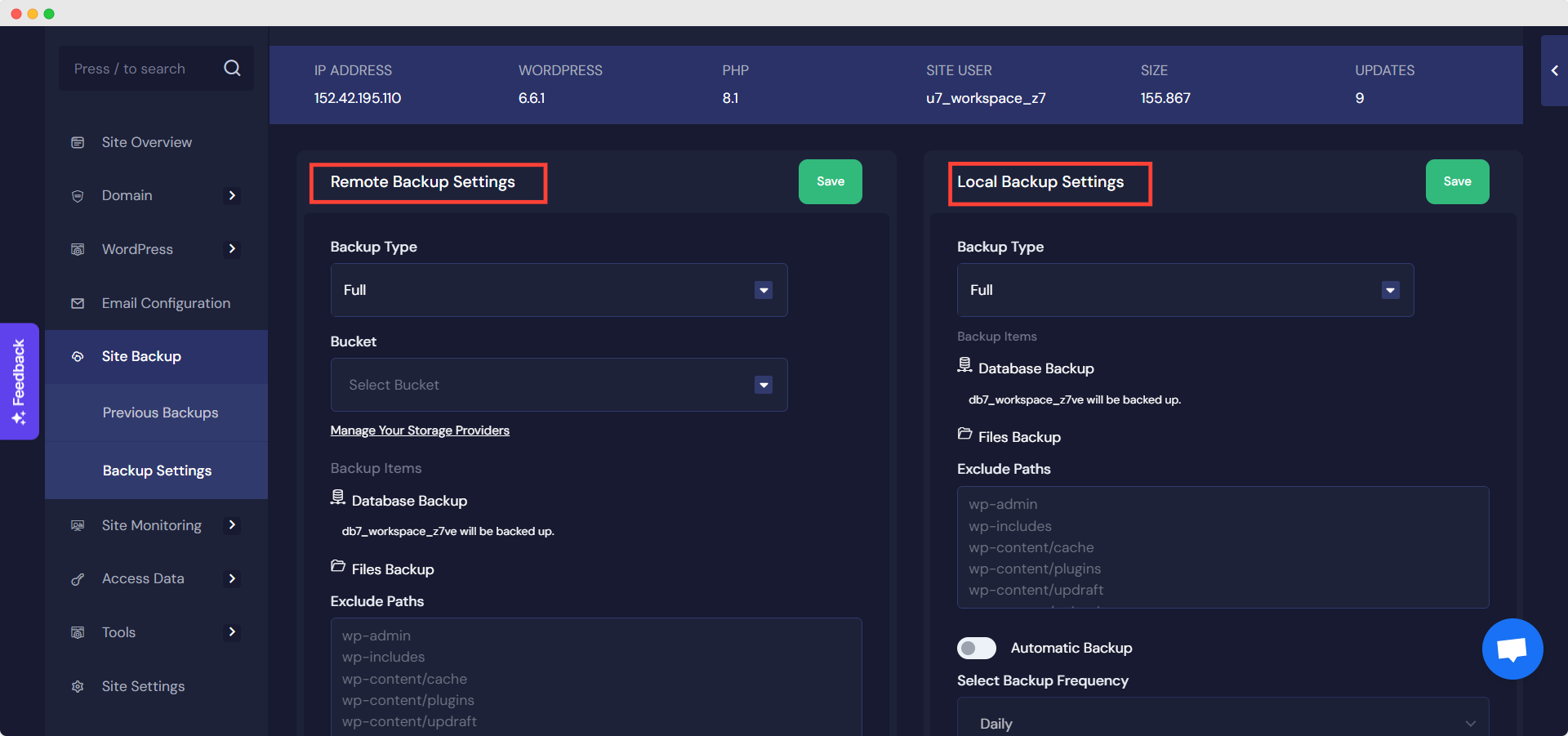This screenshot has height=736, width=1568.
Task: Click the Tools sidebar icon
Action: [78, 632]
